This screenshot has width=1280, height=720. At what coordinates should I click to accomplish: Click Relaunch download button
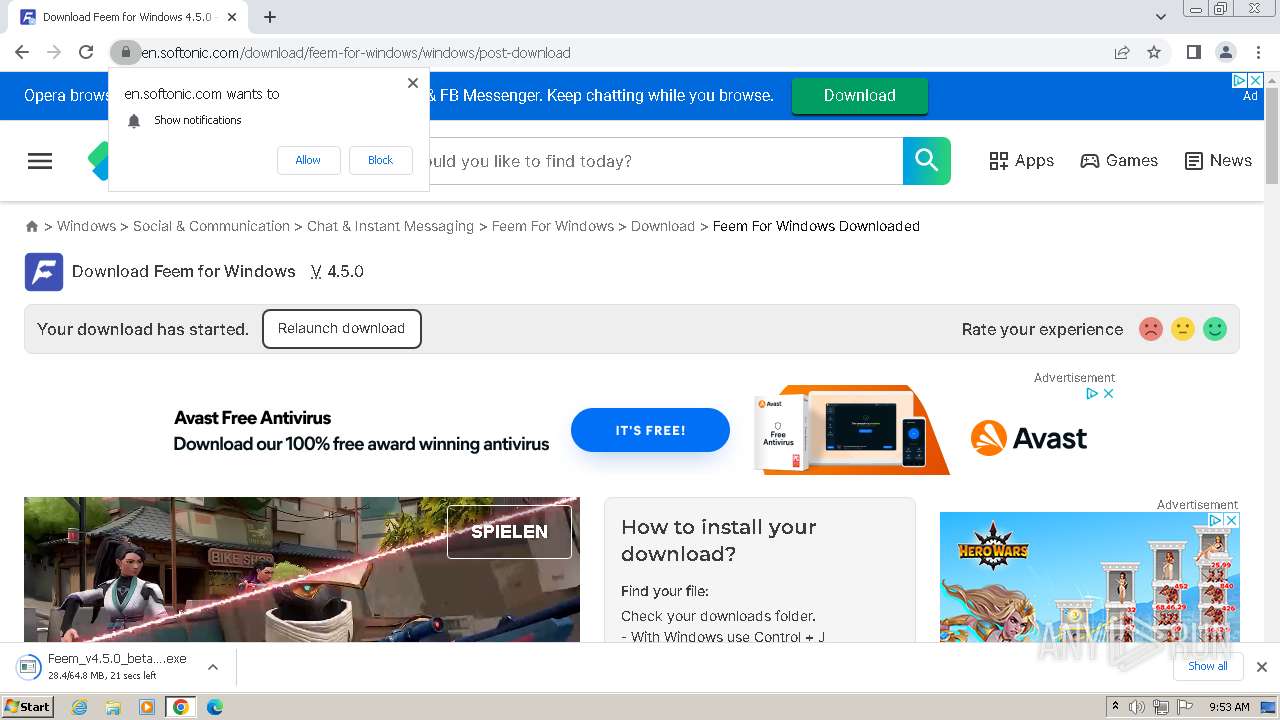341,329
